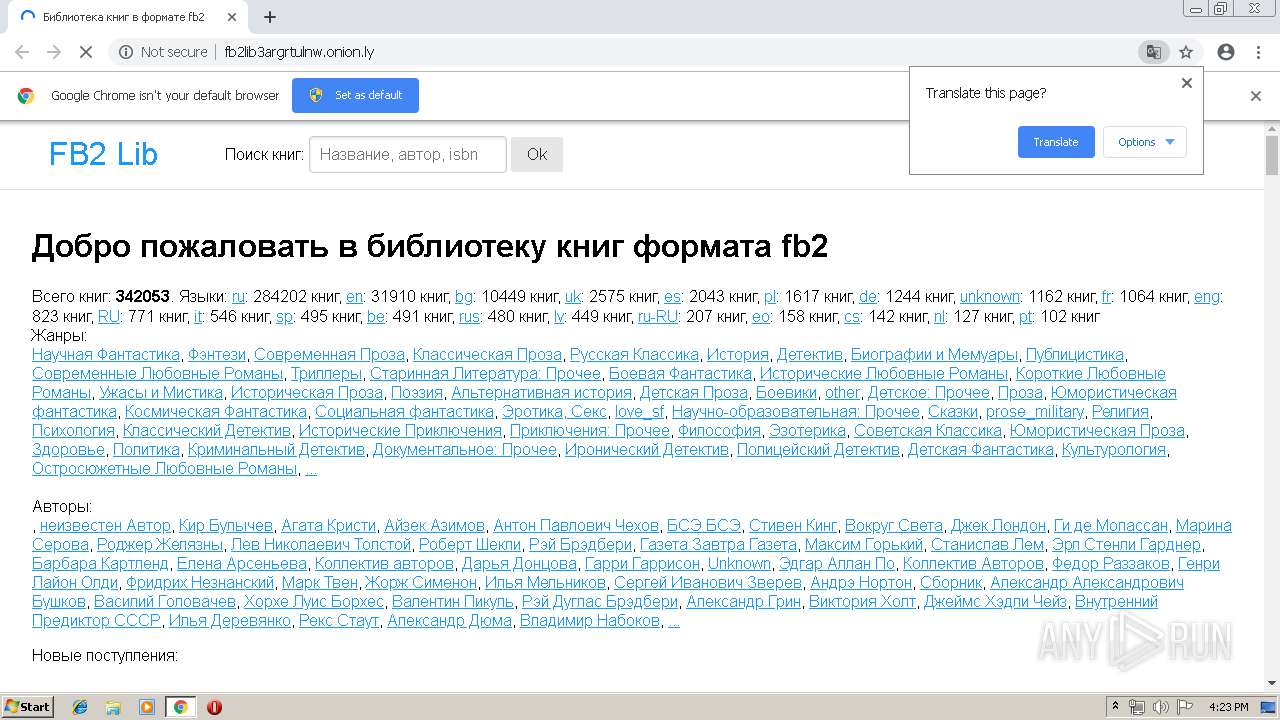Open genre Детектив
The width and height of the screenshot is (1280, 720).
810,355
